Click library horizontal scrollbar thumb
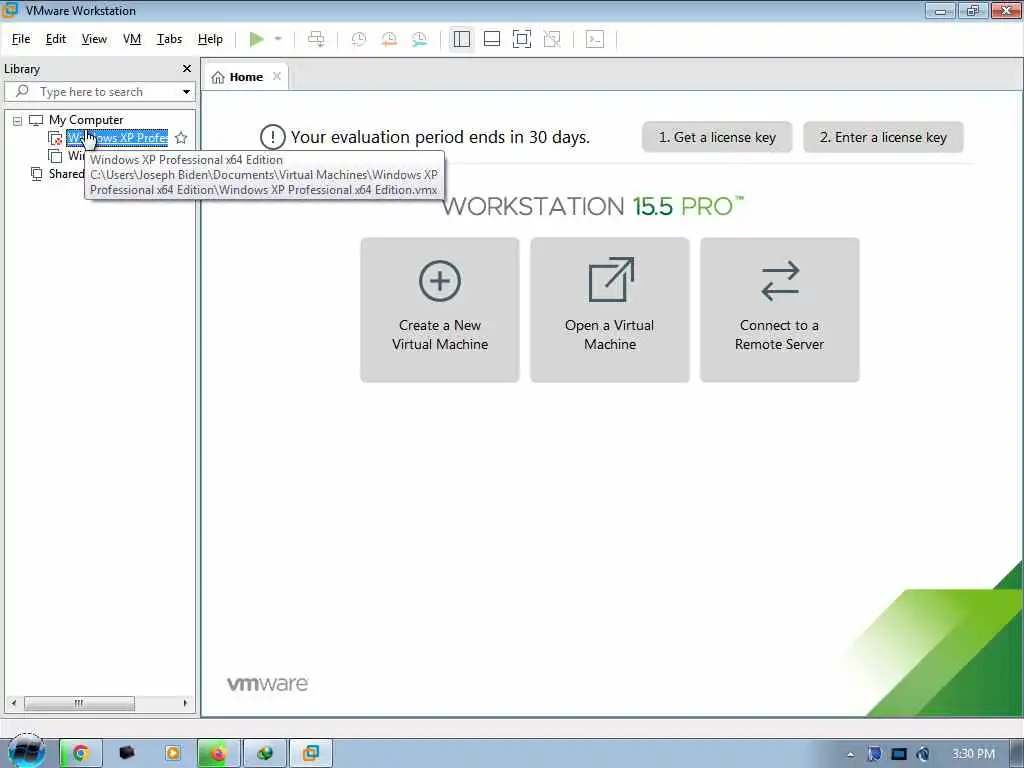 [79, 703]
